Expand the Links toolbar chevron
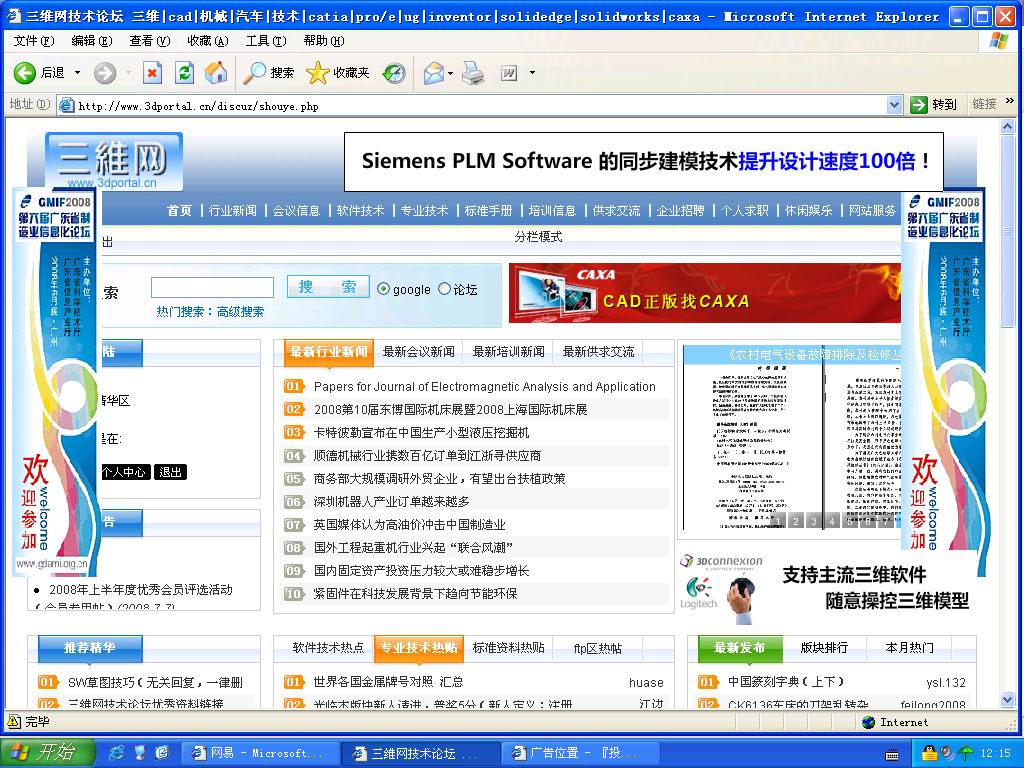 [x=1010, y=101]
